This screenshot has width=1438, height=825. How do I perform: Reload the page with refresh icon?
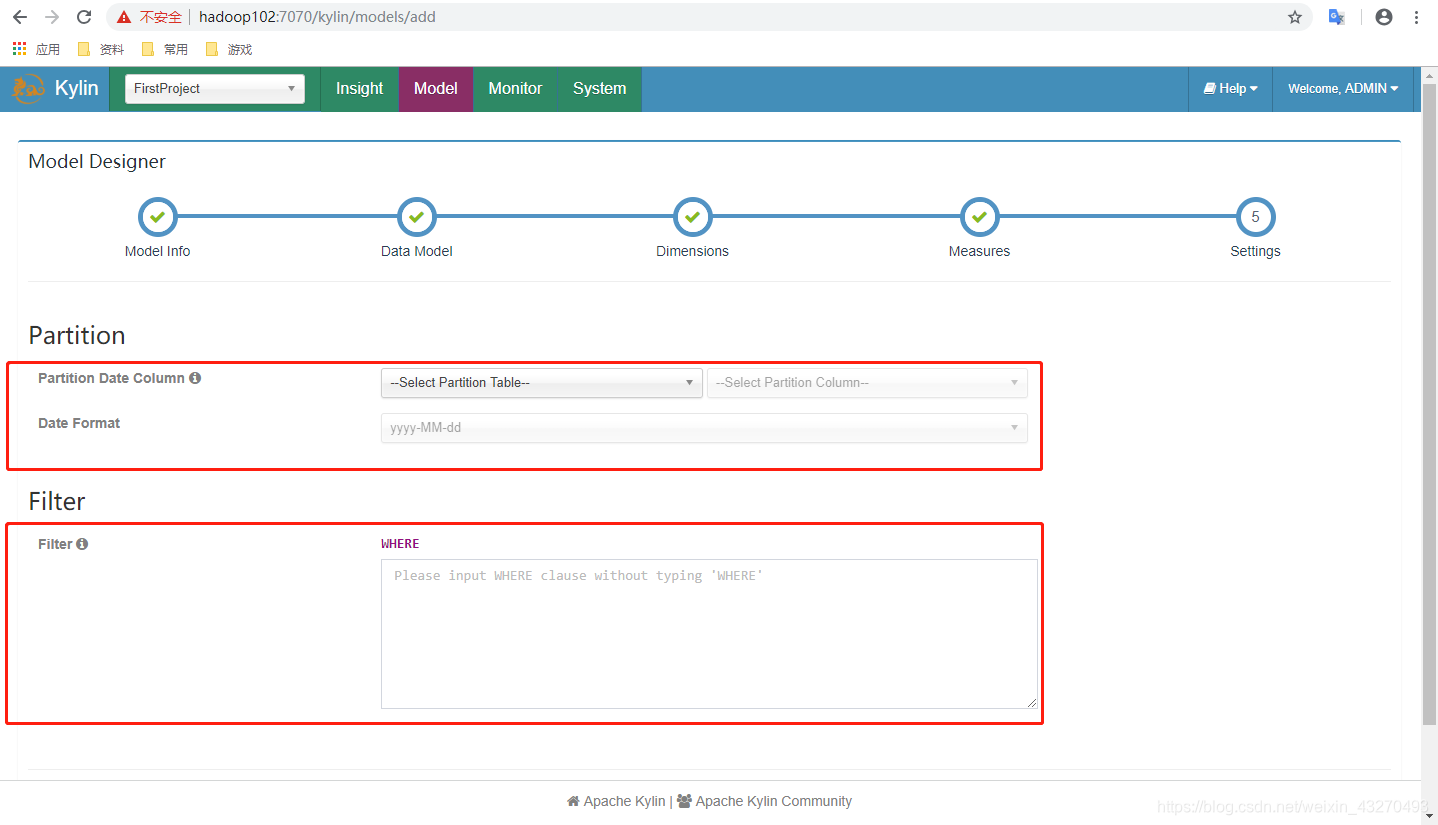pos(84,17)
